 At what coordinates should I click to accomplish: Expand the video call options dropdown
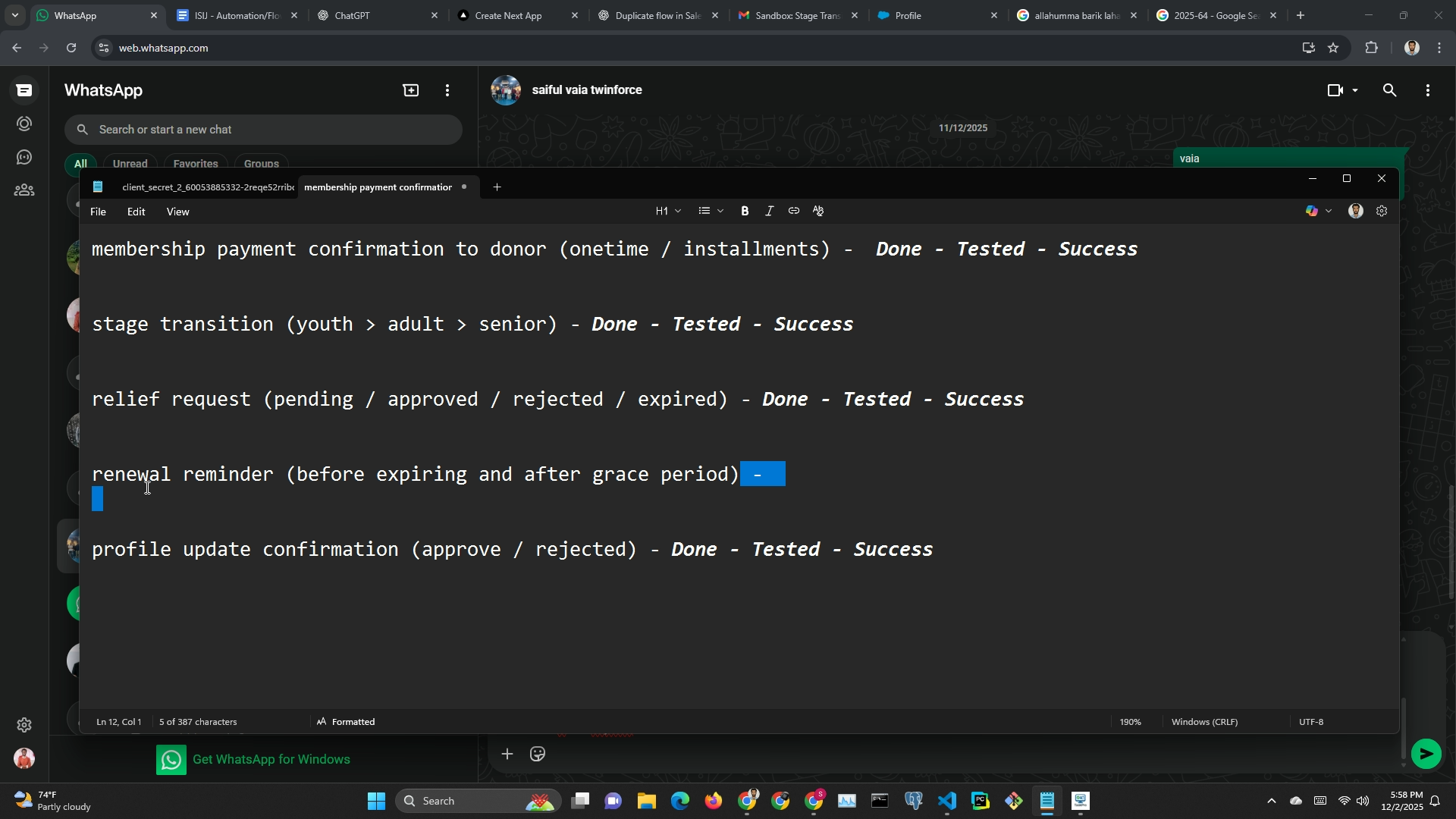coord(1355,90)
